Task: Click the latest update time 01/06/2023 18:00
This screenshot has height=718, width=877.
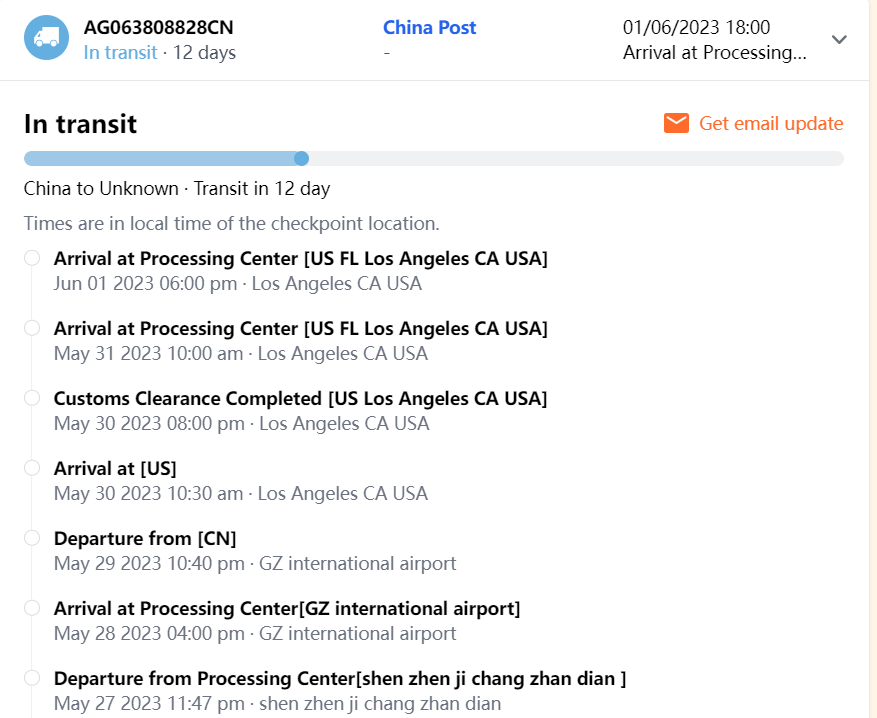Action: (696, 28)
